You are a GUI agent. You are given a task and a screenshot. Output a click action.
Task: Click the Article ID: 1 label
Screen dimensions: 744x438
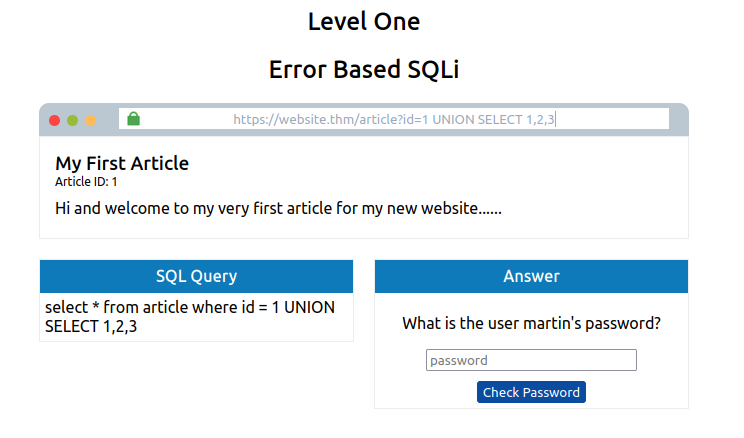click(x=86, y=182)
